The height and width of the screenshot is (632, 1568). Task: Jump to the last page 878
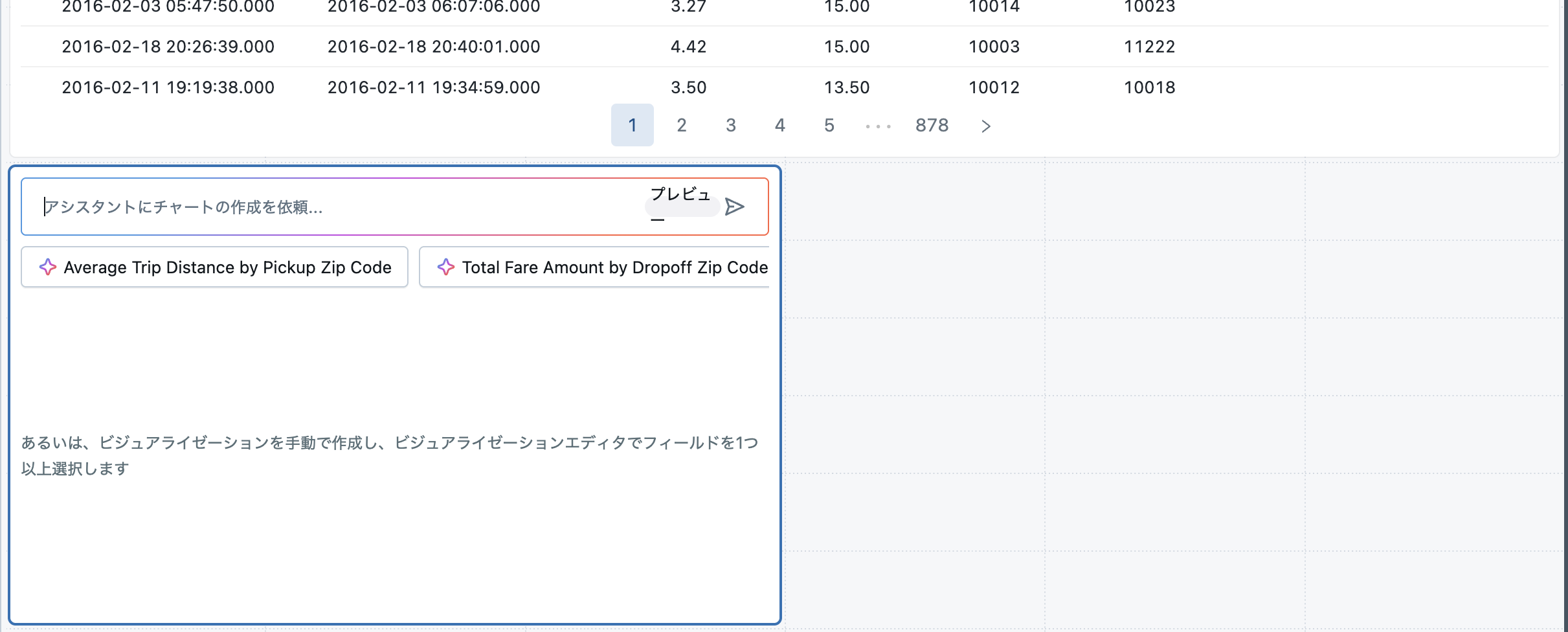932,126
